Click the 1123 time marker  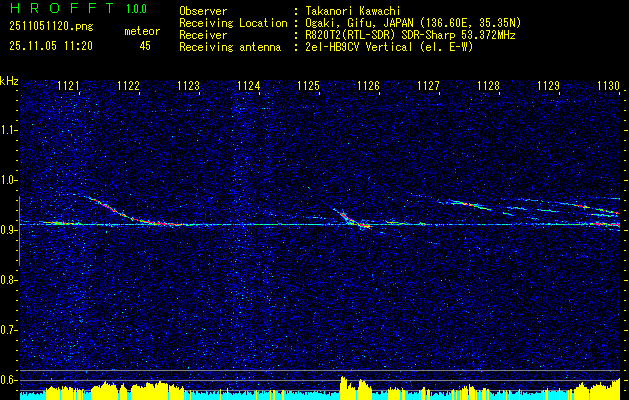tap(188, 86)
